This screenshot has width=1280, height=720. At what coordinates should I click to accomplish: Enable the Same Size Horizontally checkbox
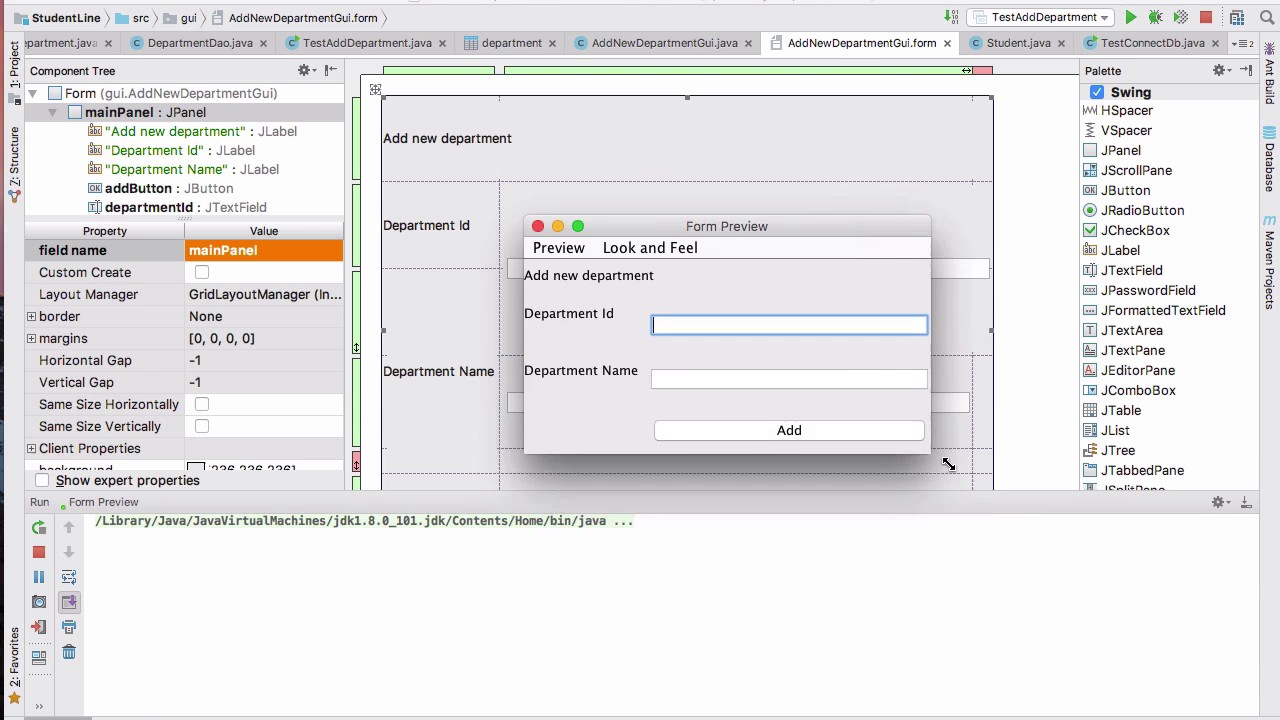point(202,404)
